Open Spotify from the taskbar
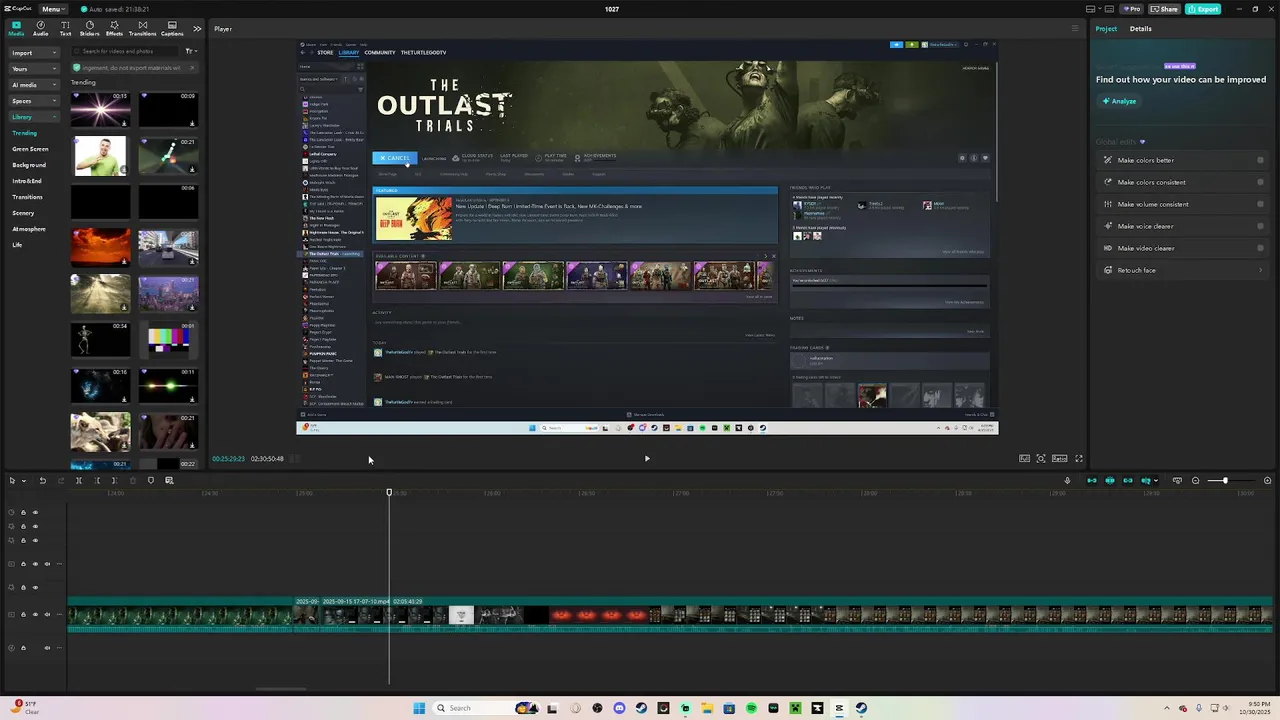Image resolution: width=1280 pixels, height=720 pixels. (751, 708)
